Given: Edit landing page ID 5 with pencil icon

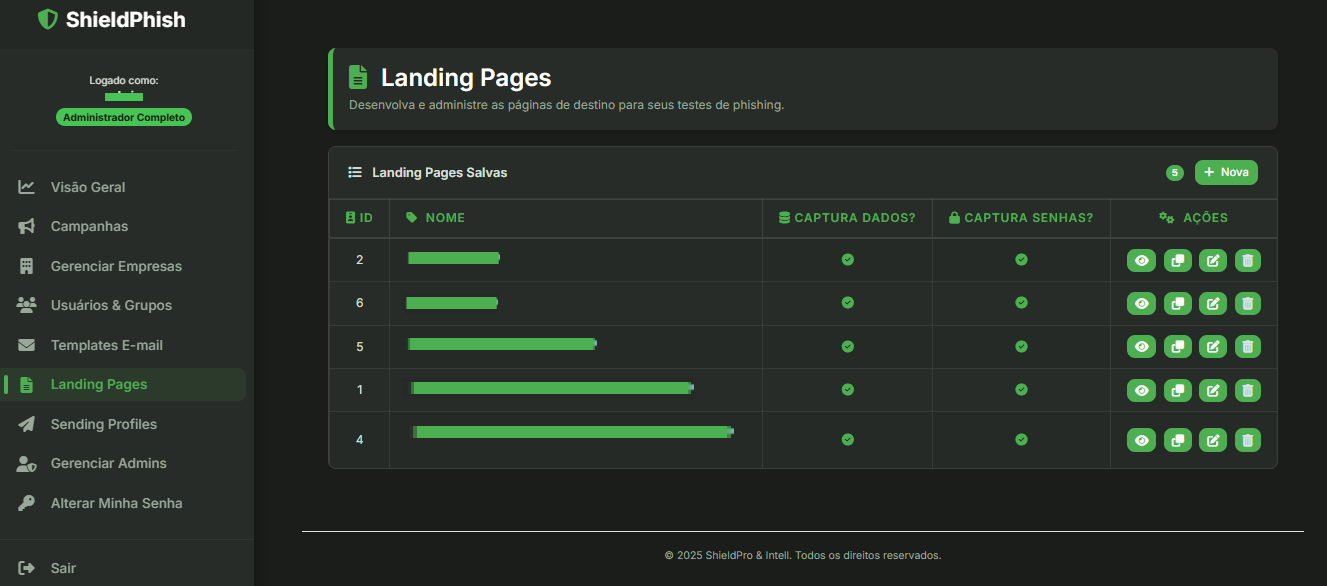Looking at the screenshot, I should coord(1212,346).
